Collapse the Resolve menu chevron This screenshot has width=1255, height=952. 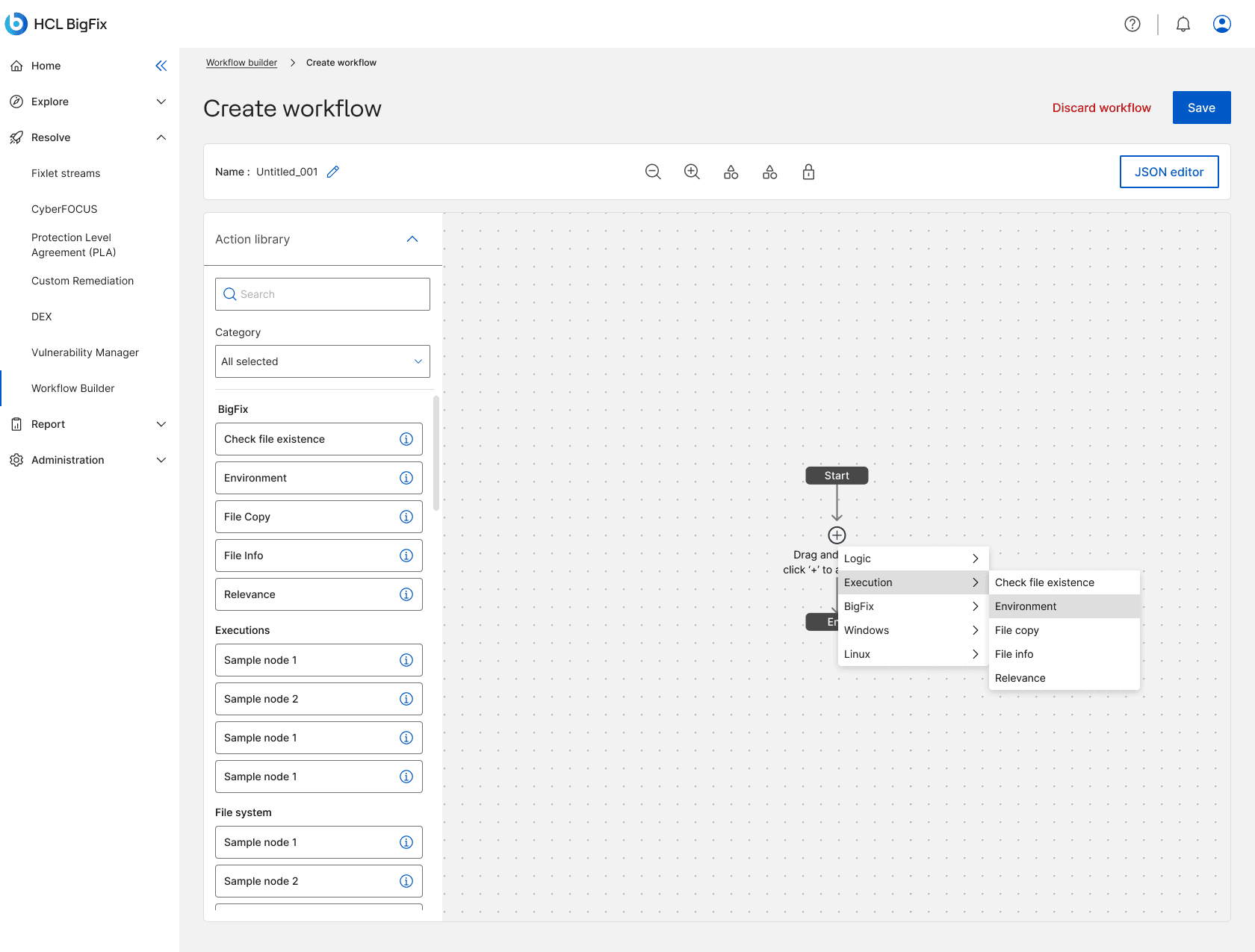[161, 137]
